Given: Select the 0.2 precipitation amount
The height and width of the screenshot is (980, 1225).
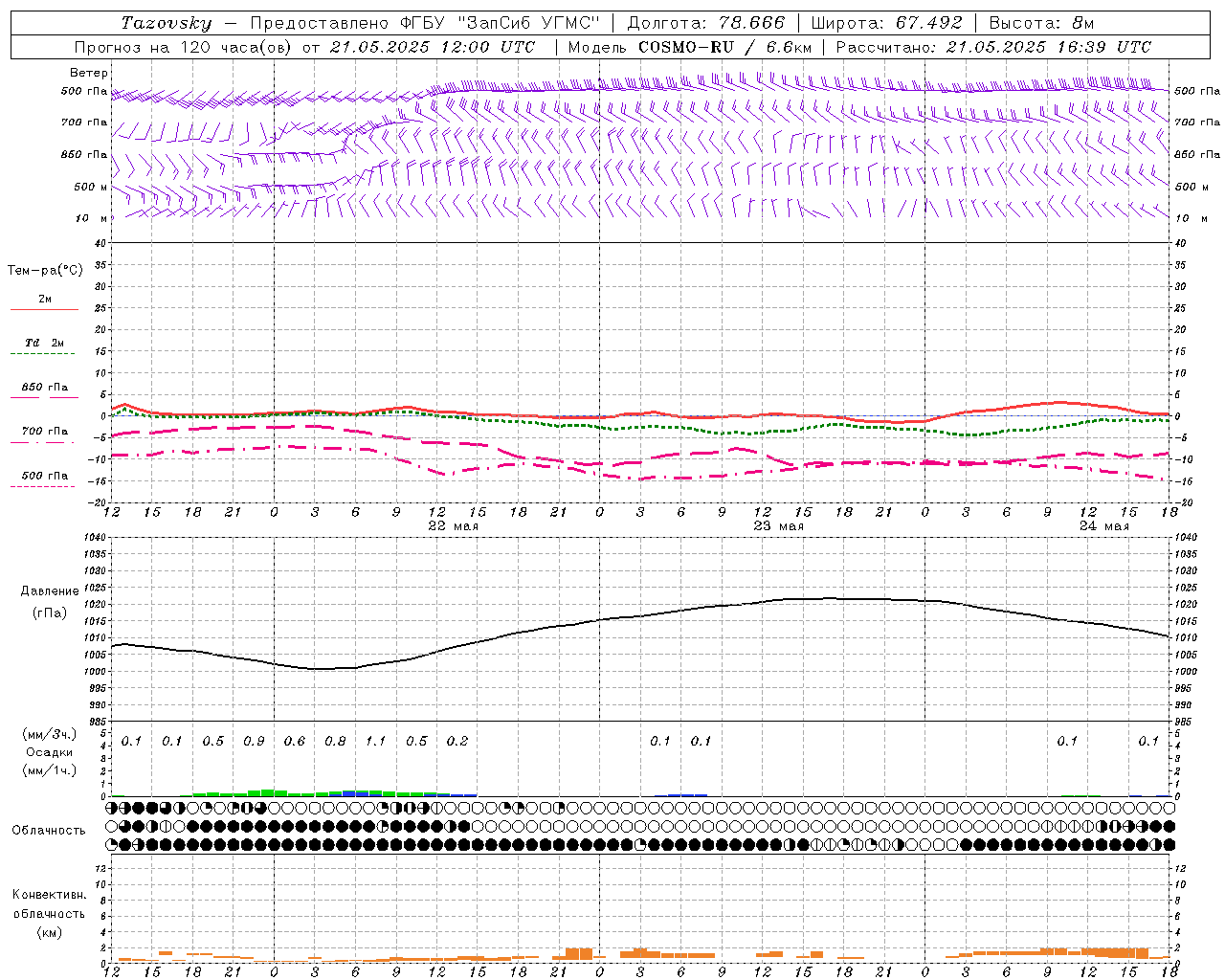Looking at the screenshot, I should pyautogui.click(x=457, y=742).
